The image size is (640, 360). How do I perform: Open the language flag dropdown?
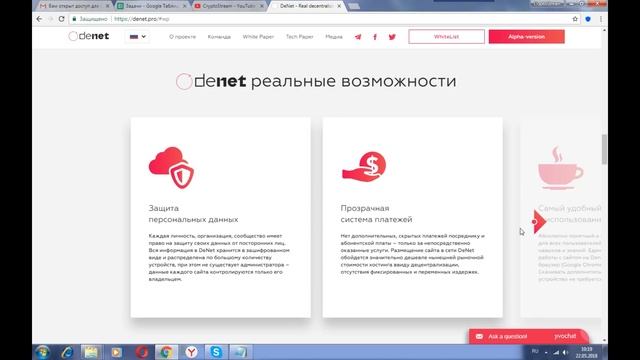click(x=138, y=37)
